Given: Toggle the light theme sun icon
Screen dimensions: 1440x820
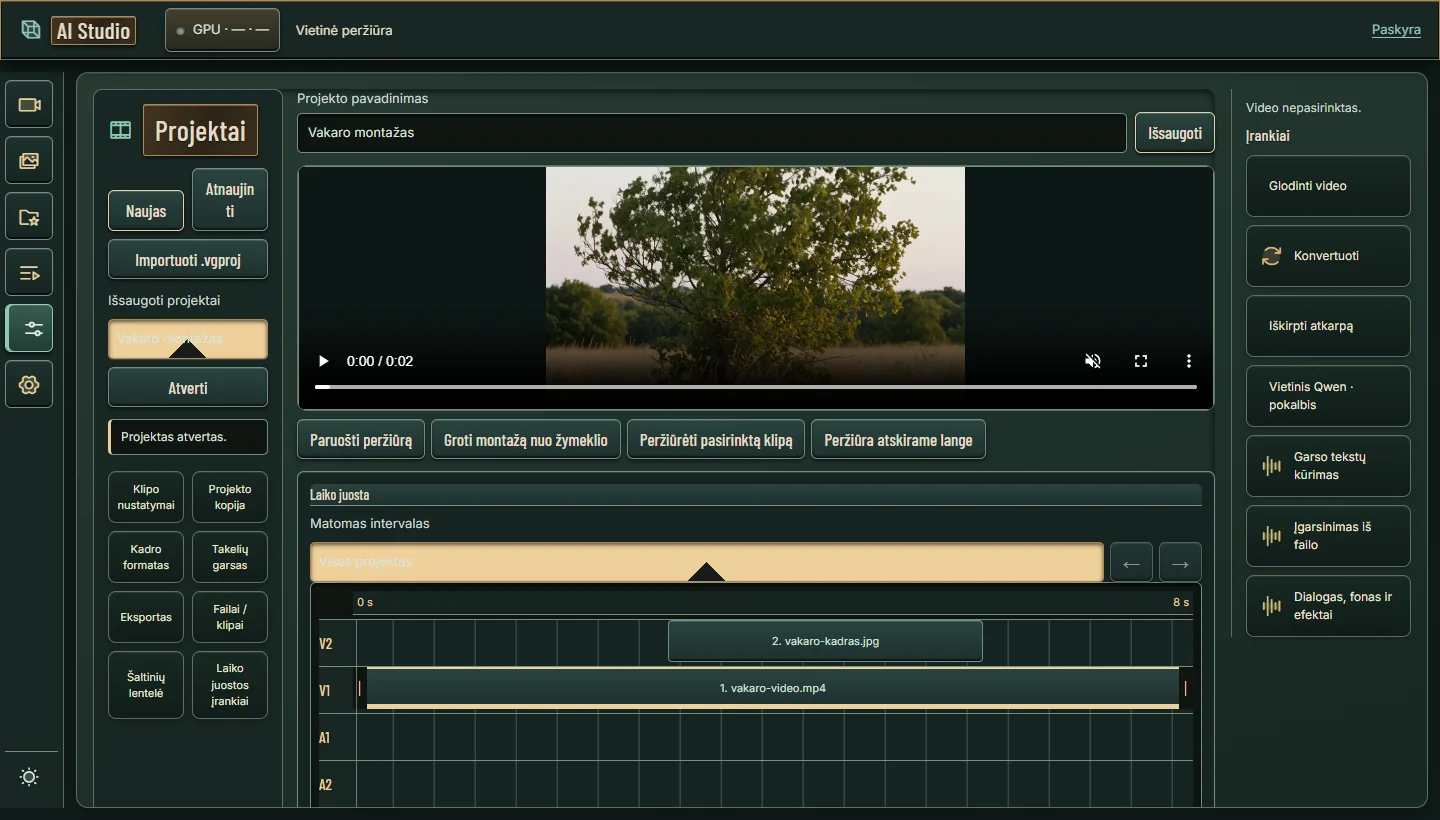Looking at the screenshot, I should [29, 777].
